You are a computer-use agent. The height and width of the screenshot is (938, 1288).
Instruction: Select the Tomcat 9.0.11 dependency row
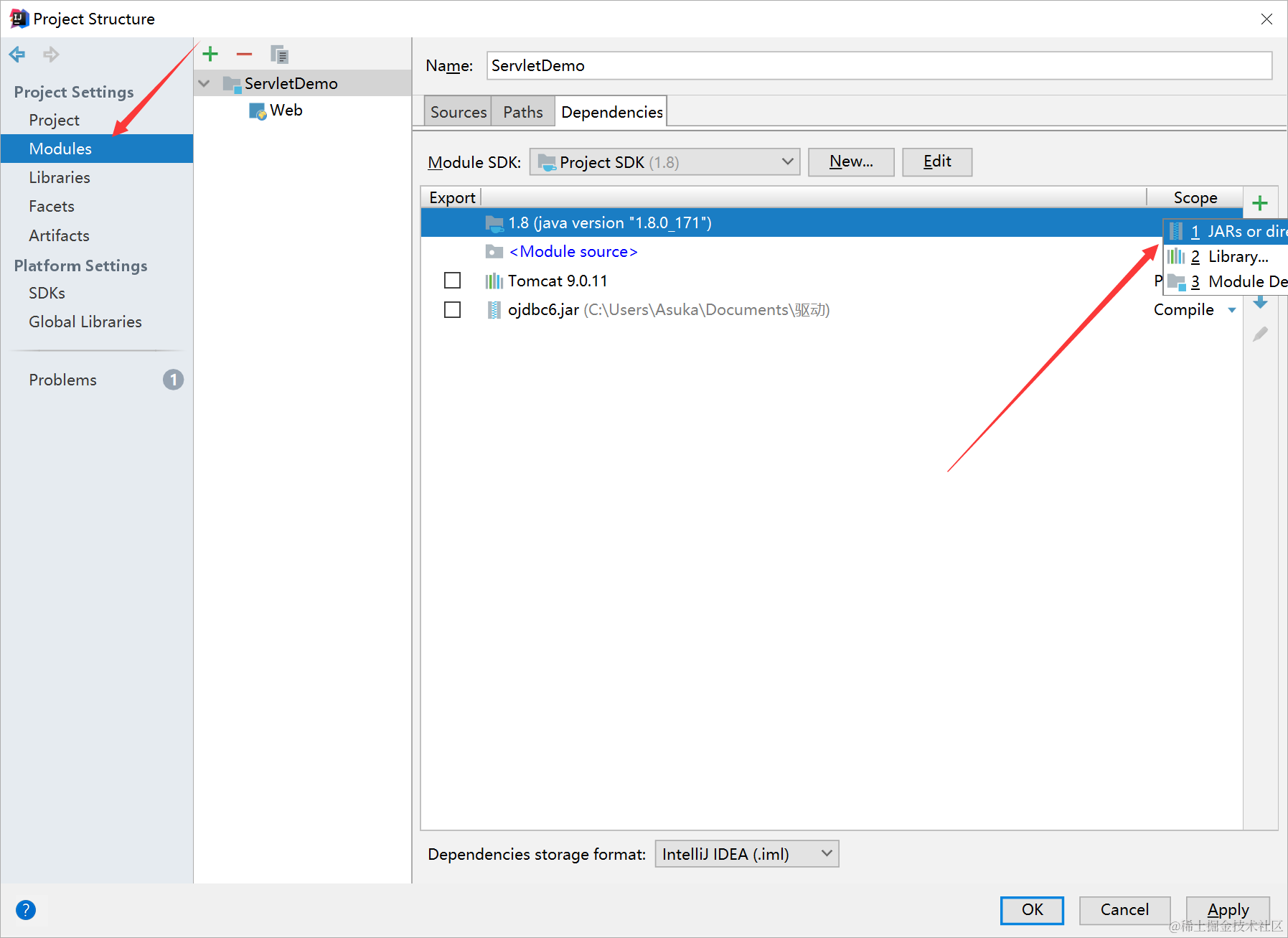(791, 281)
